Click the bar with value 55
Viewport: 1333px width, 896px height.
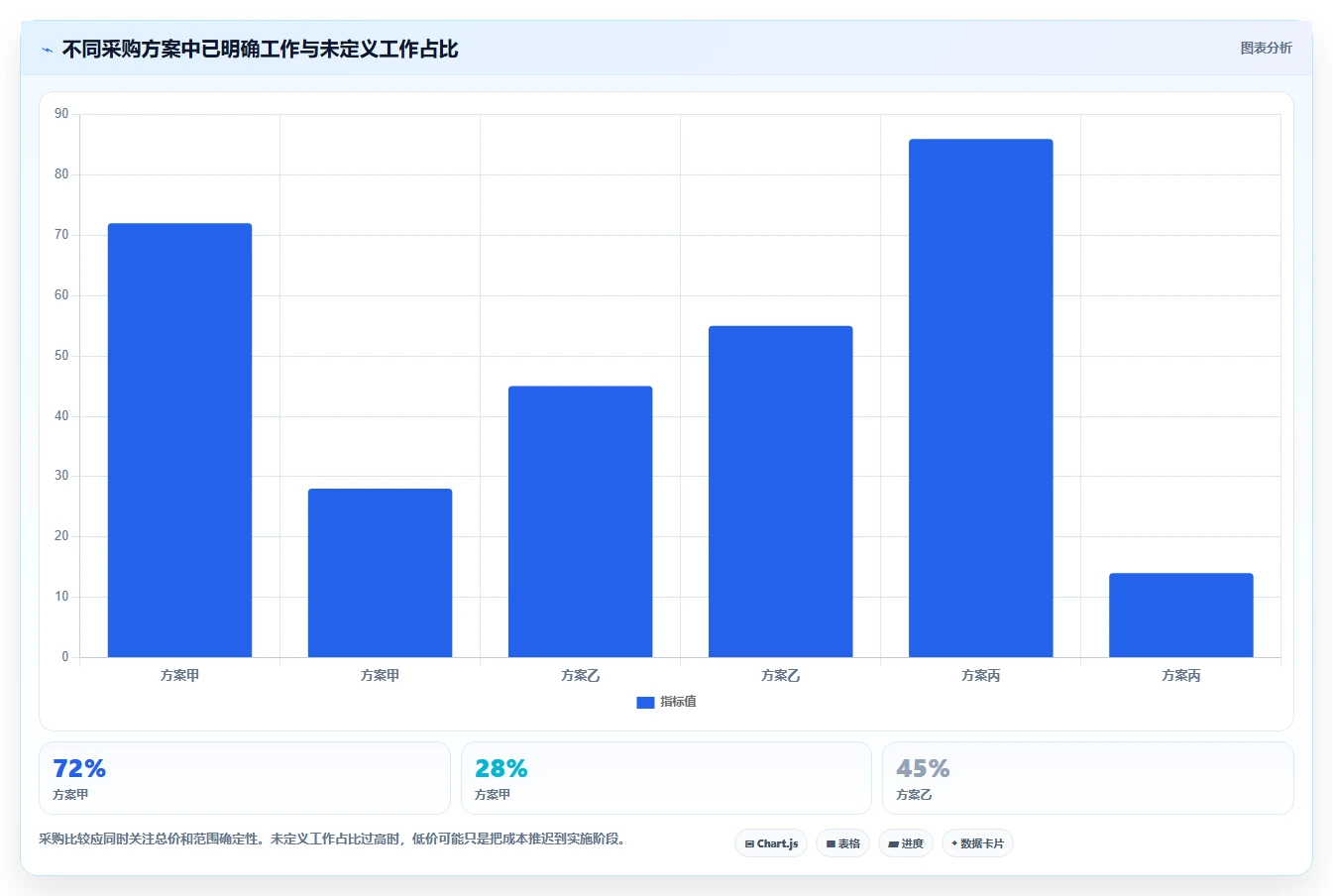(x=780, y=492)
